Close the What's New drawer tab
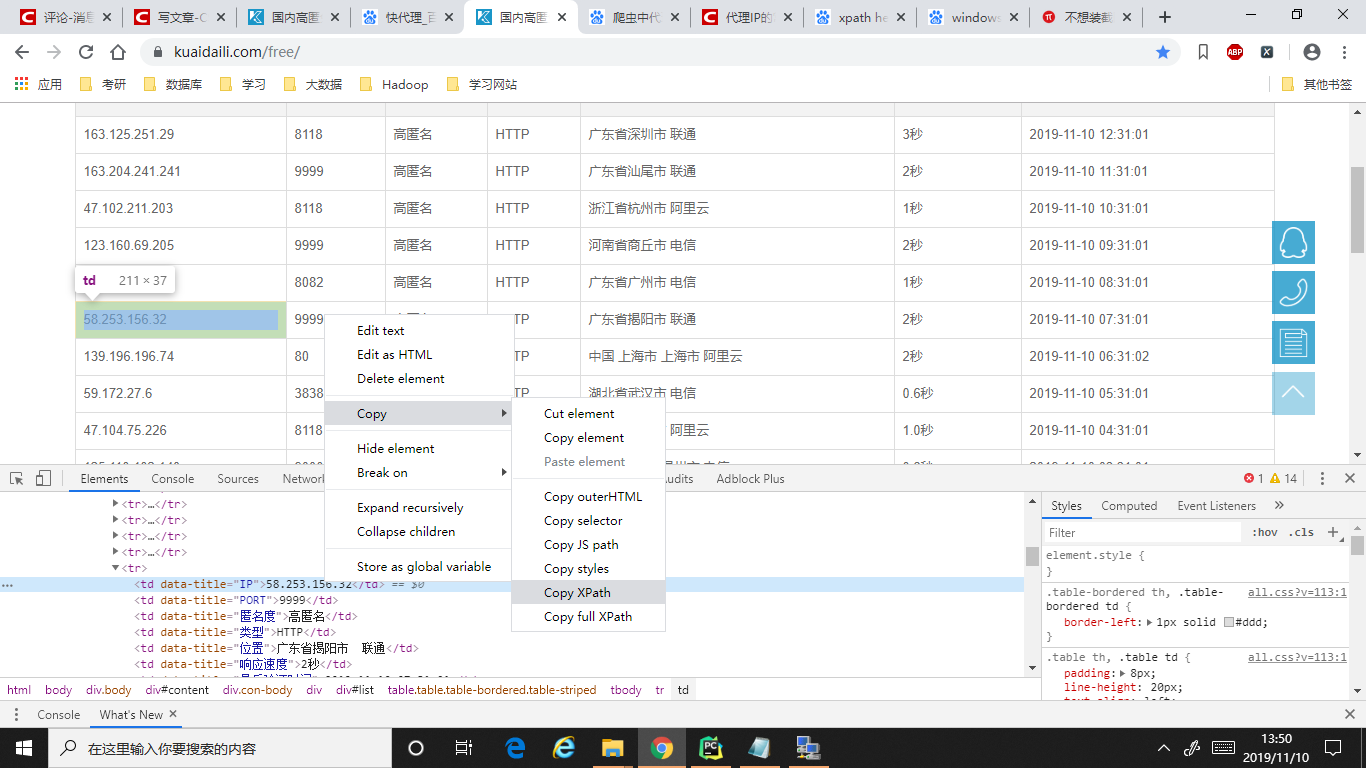 [173, 714]
